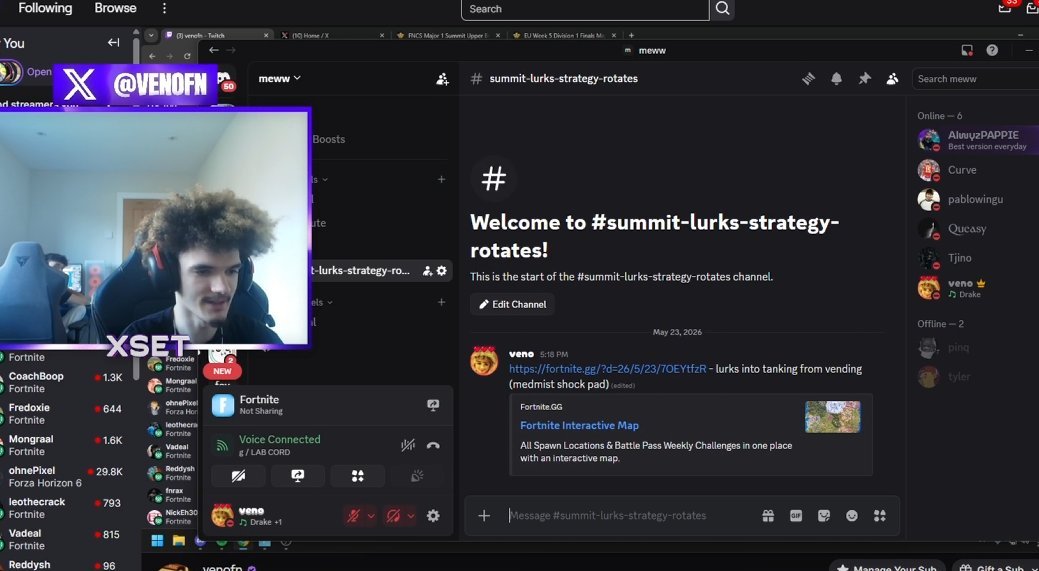Click the Fortnite map embed thumbnail
Image resolution: width=1039 pixels, height=571 pixels.
tap(832, 417)
